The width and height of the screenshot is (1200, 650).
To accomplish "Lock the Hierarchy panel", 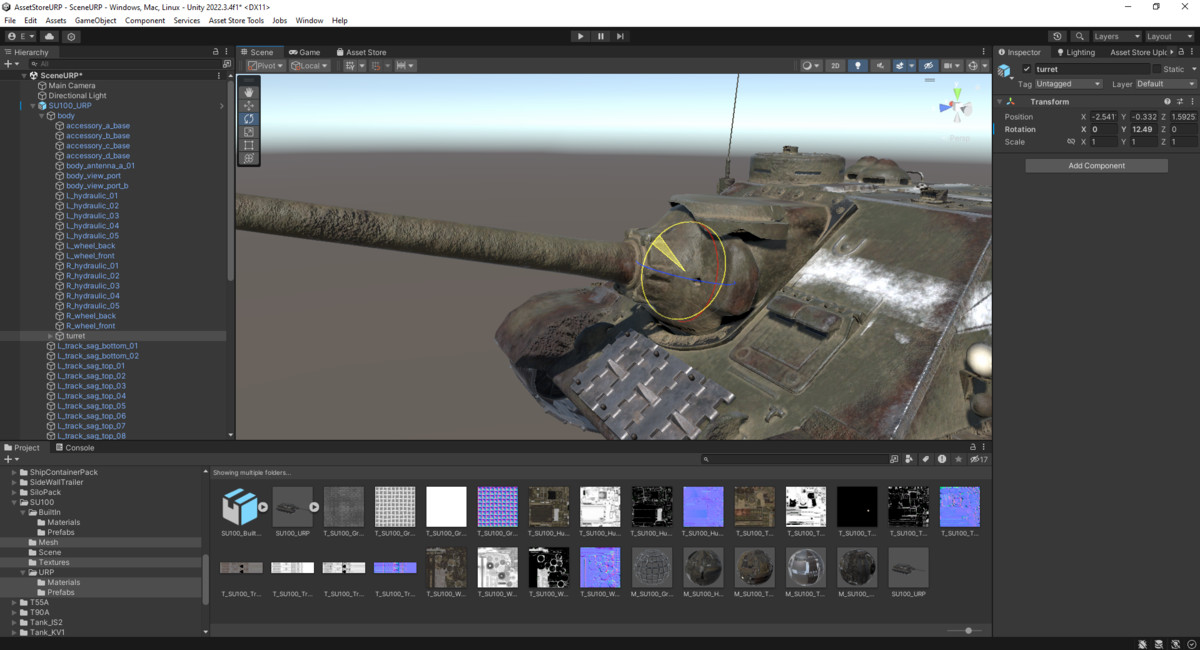I will [x=215, y=52].
